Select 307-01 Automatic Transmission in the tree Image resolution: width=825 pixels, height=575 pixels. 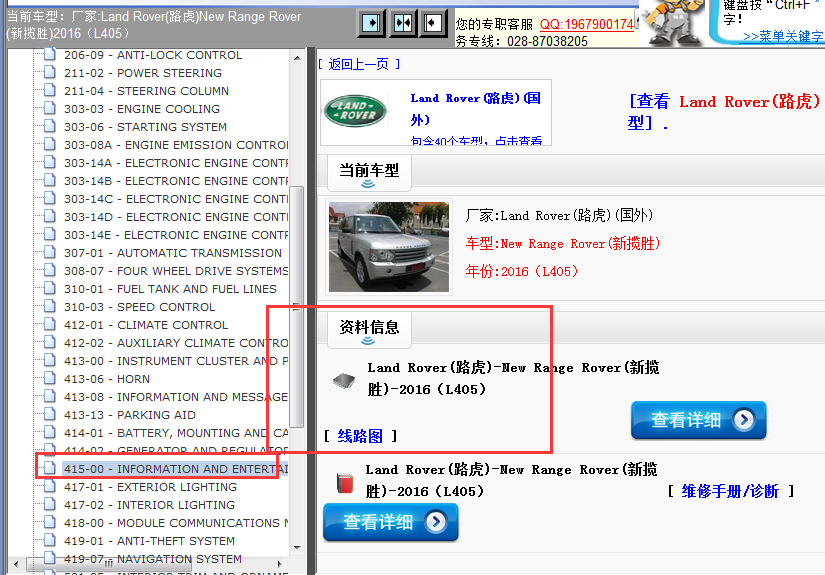pos(172,253)
